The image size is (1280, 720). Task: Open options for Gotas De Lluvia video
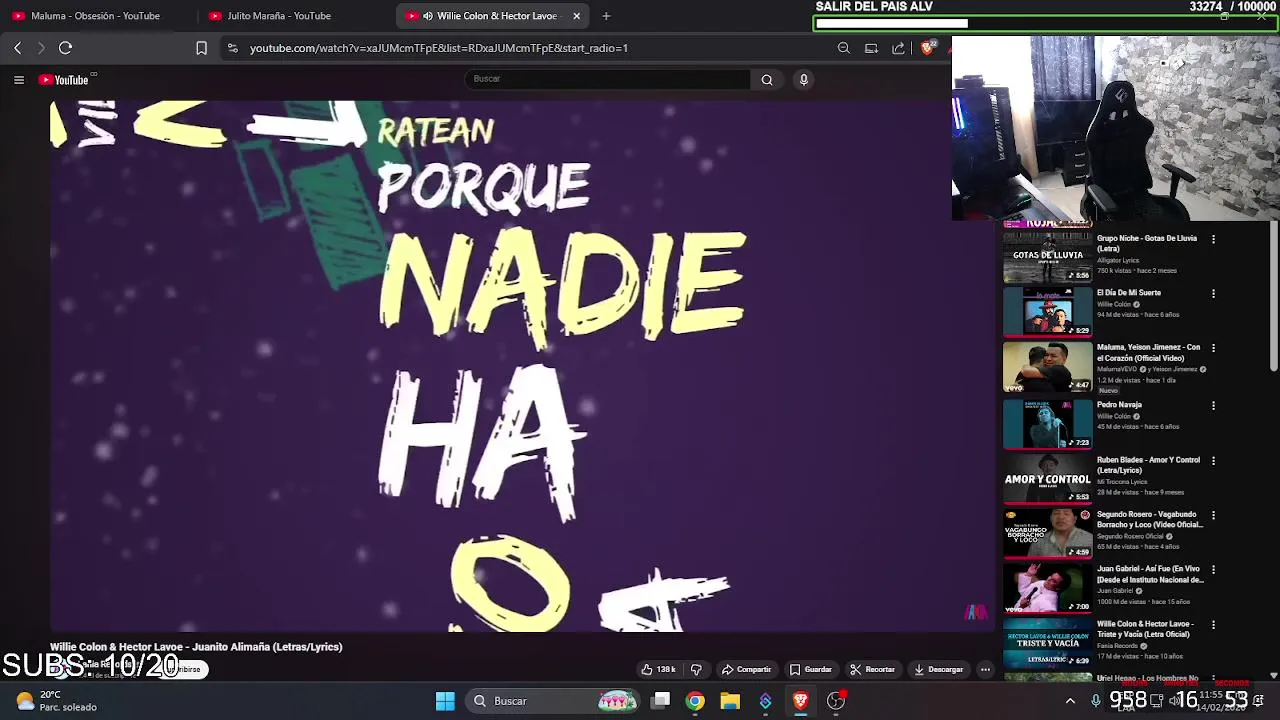1213,240
